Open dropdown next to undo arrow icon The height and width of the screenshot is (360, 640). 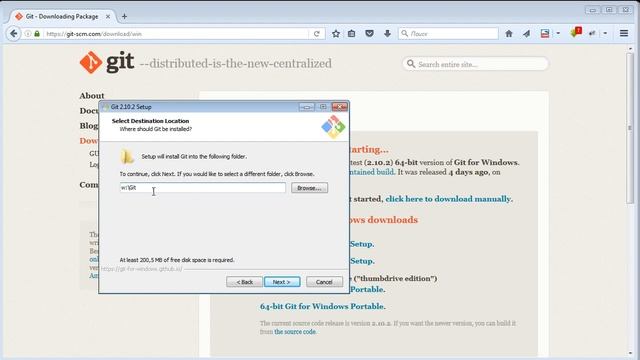[605, 34]
